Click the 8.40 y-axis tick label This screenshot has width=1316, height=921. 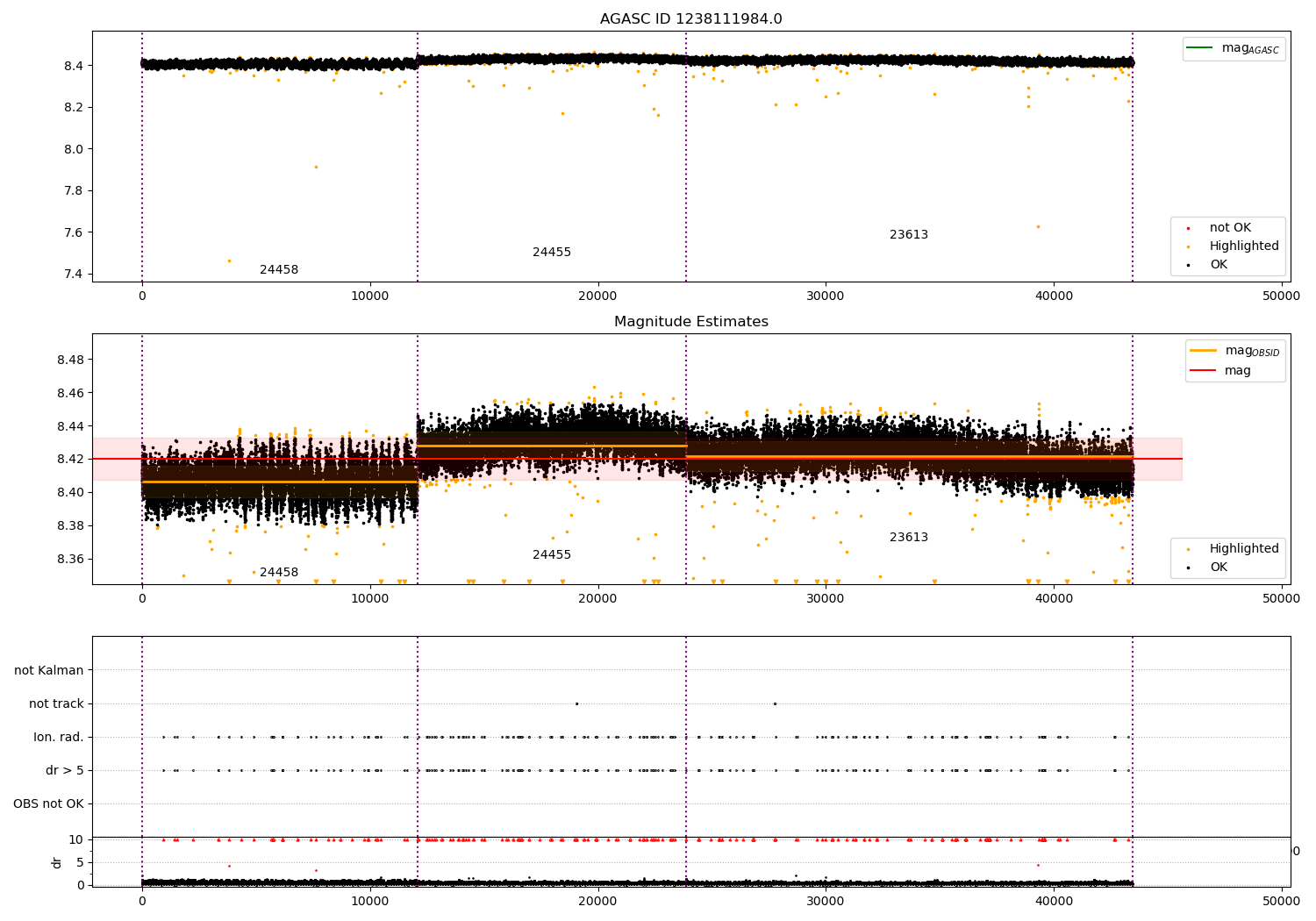[x=70, y=493]
